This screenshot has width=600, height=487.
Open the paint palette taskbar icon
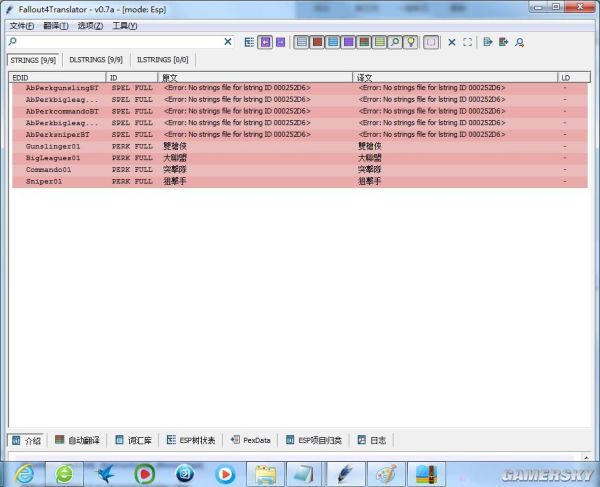[386, 474]
